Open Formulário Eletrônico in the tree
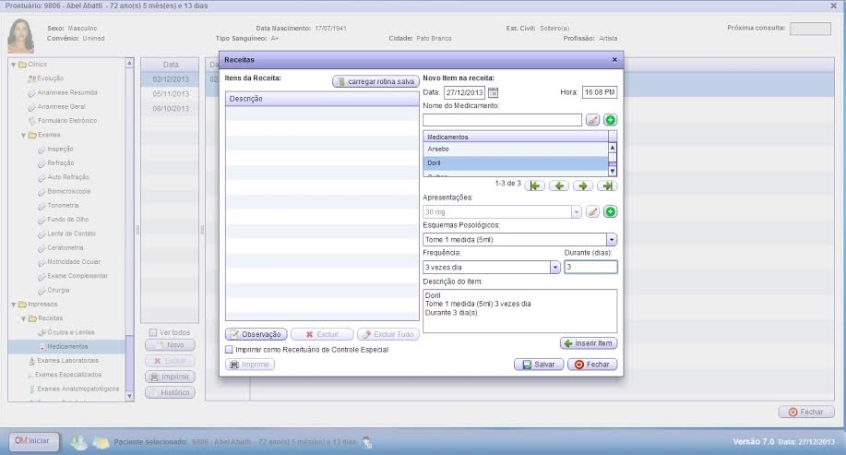The width and height of the screenshot is (846, 455). click(67, 121)
